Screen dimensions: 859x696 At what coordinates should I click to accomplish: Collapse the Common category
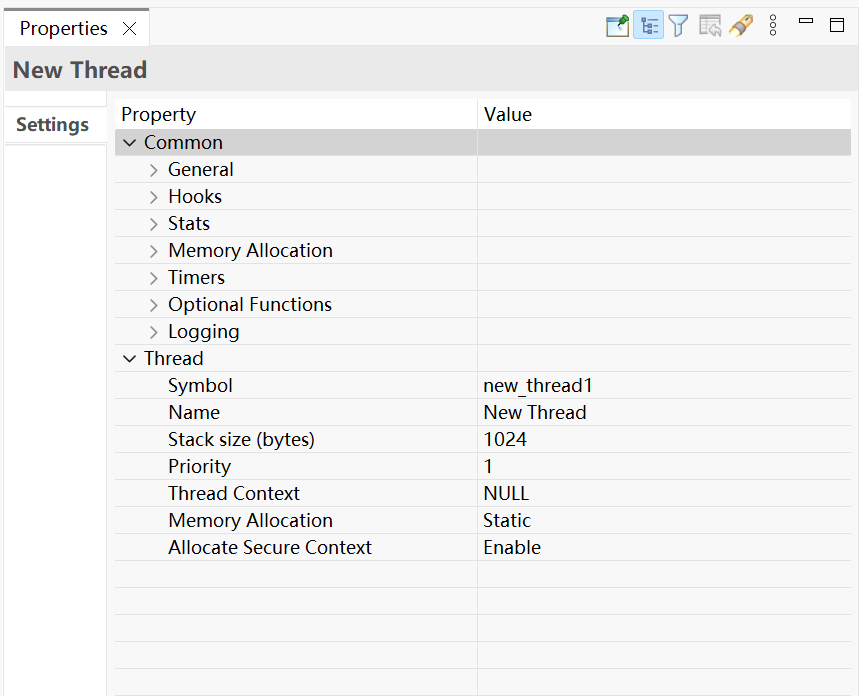tap(129, 143)
